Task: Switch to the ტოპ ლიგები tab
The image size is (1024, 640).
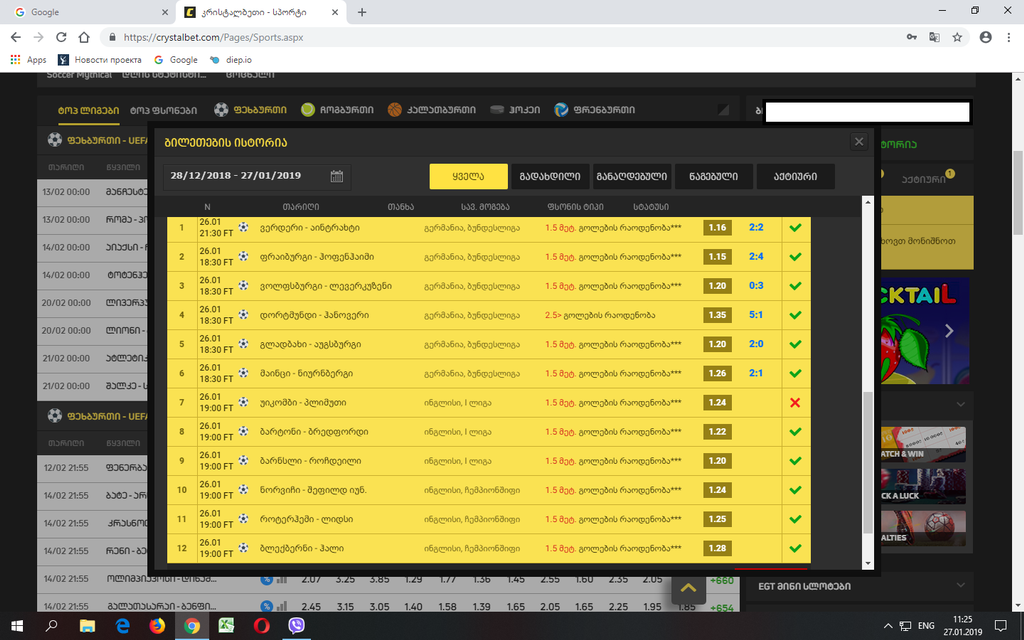Action: (88, 110)
